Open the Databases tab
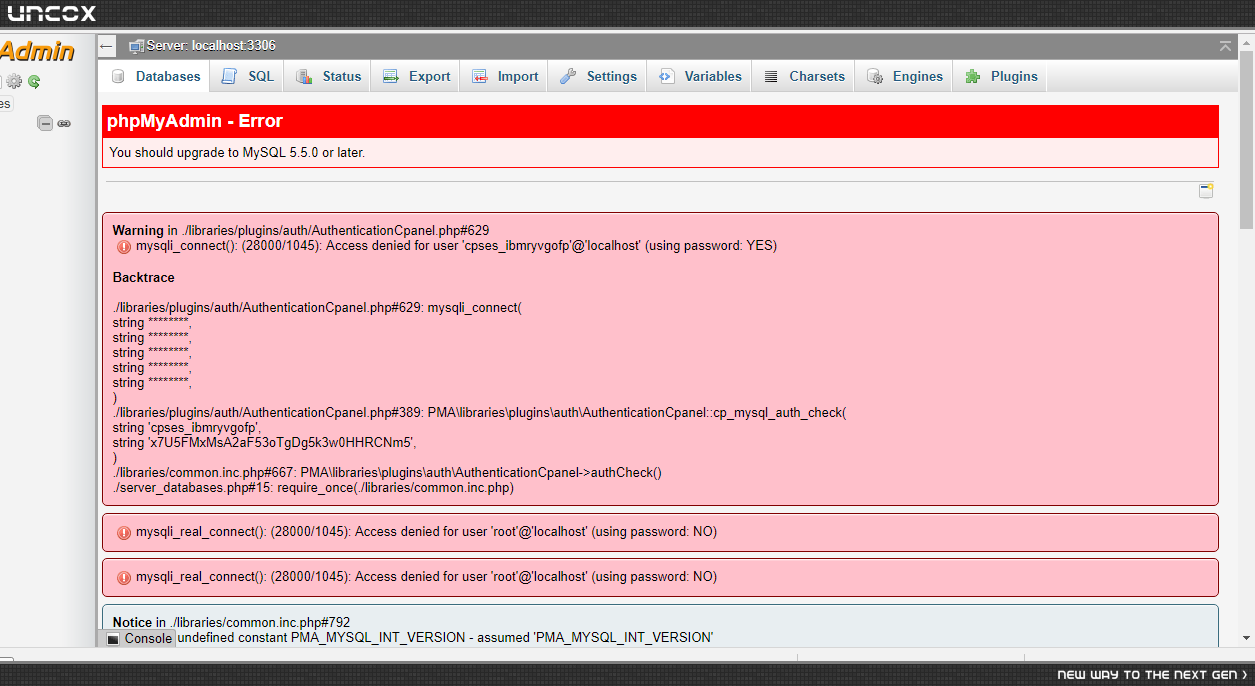The width and height of the screenshot is (1255, 686). 156,76
